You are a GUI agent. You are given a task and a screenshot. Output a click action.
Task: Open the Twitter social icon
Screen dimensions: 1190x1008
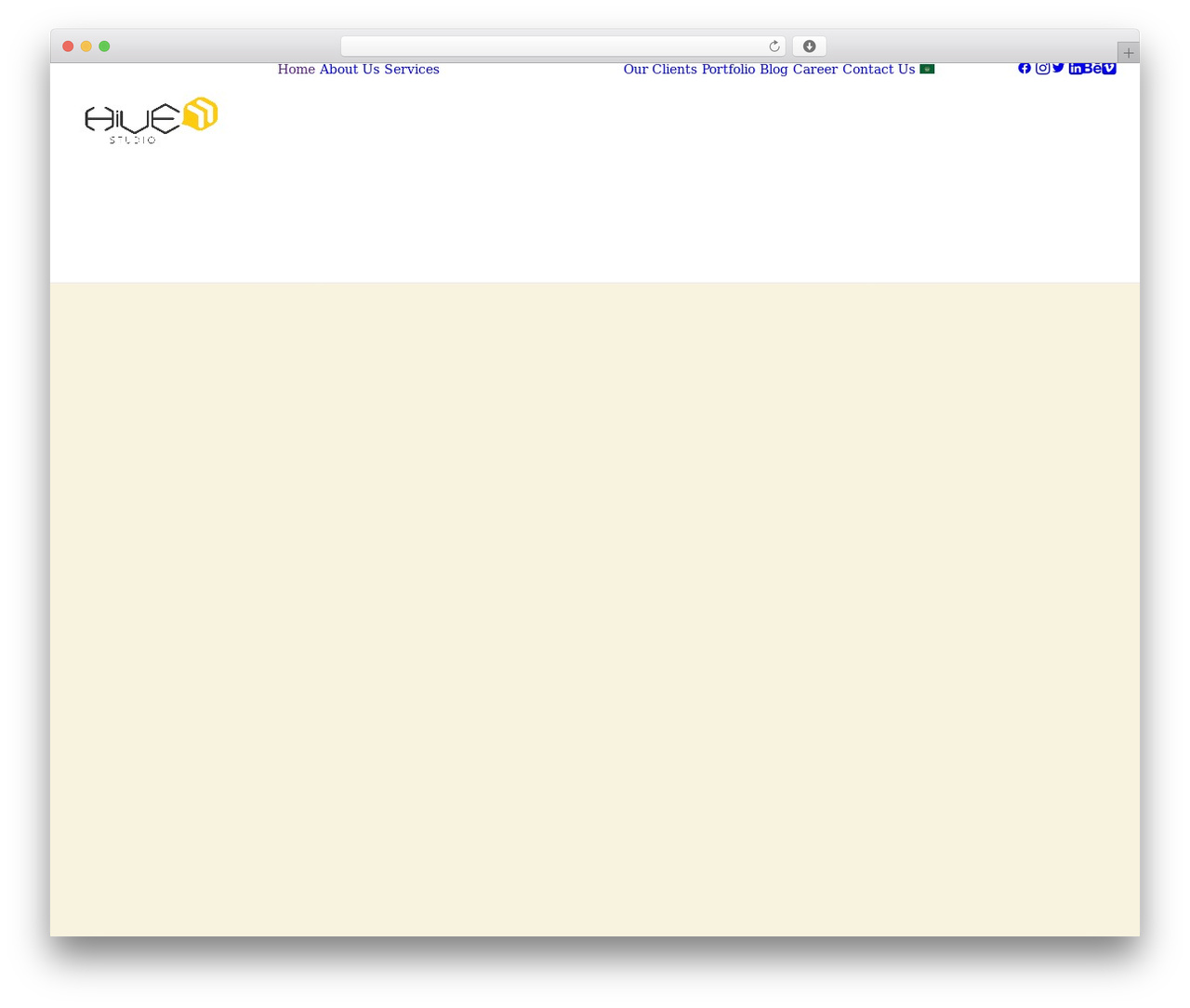click(1058, 68)
